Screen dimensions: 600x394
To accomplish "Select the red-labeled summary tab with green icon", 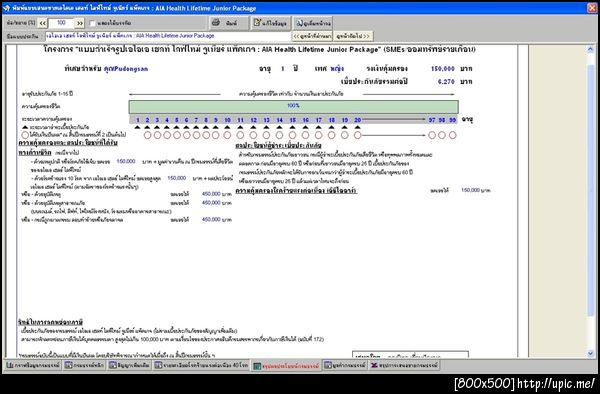I will point(286,366).
